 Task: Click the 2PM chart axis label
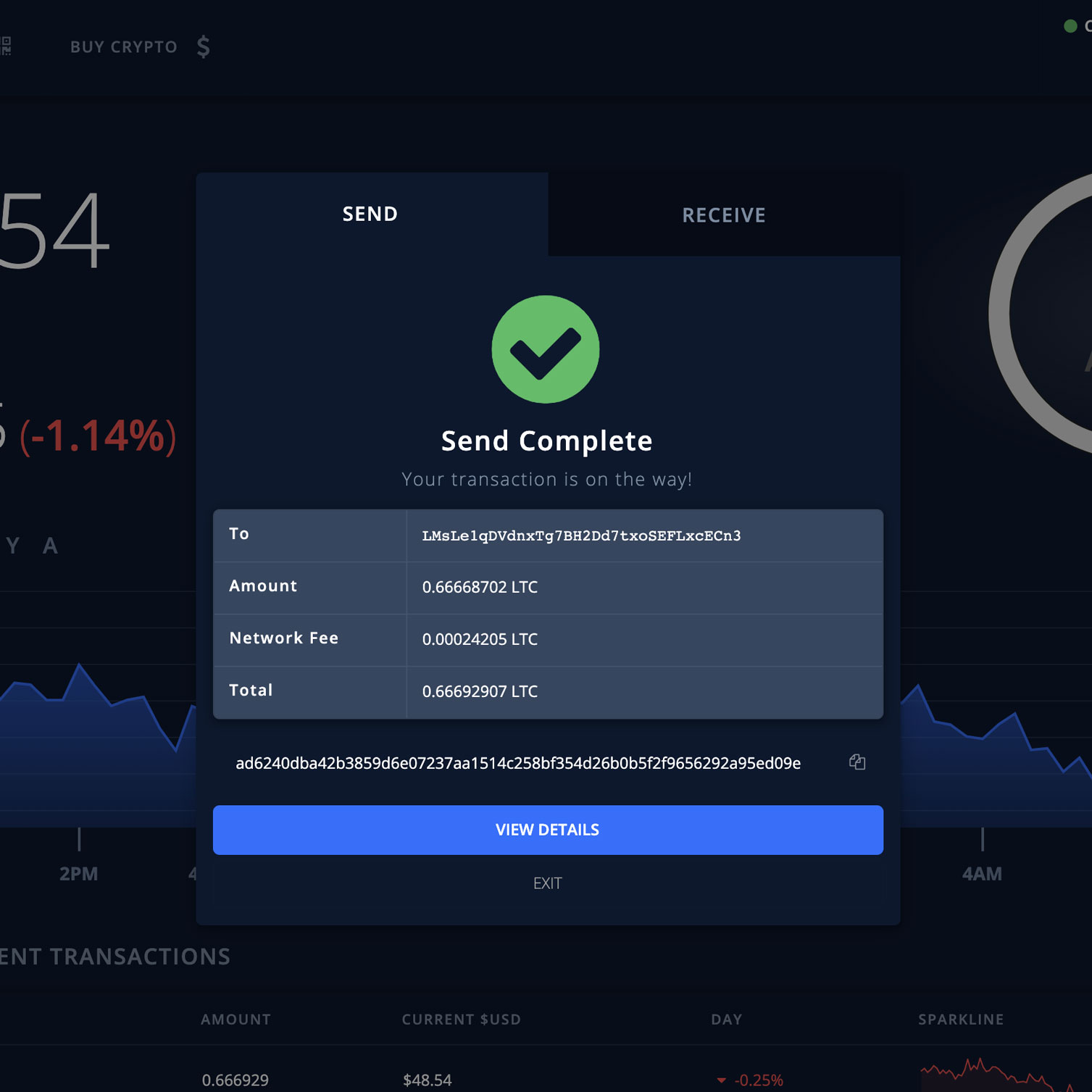[x=79, y=874]
